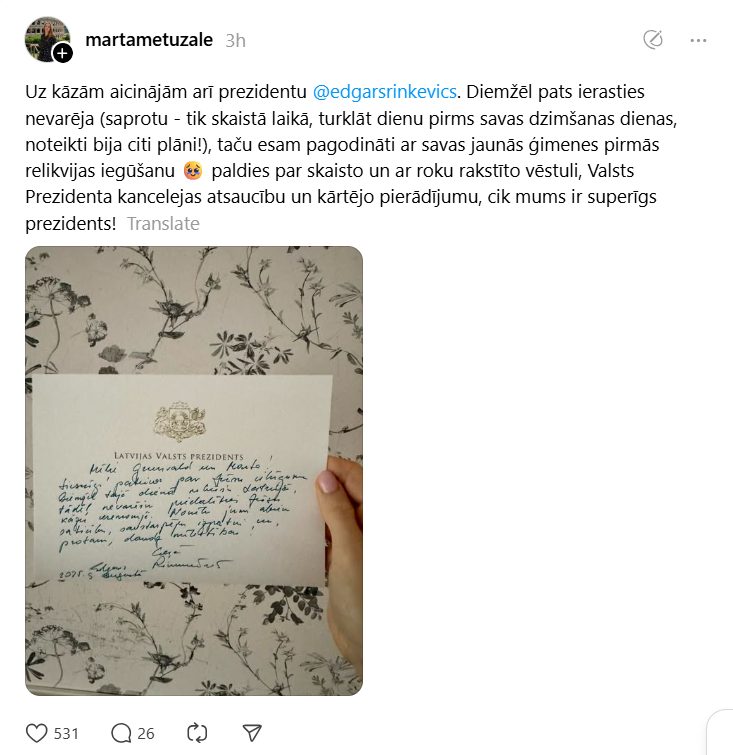Like the post with the heart icon

pyautogui.click(x=37, y=733)
